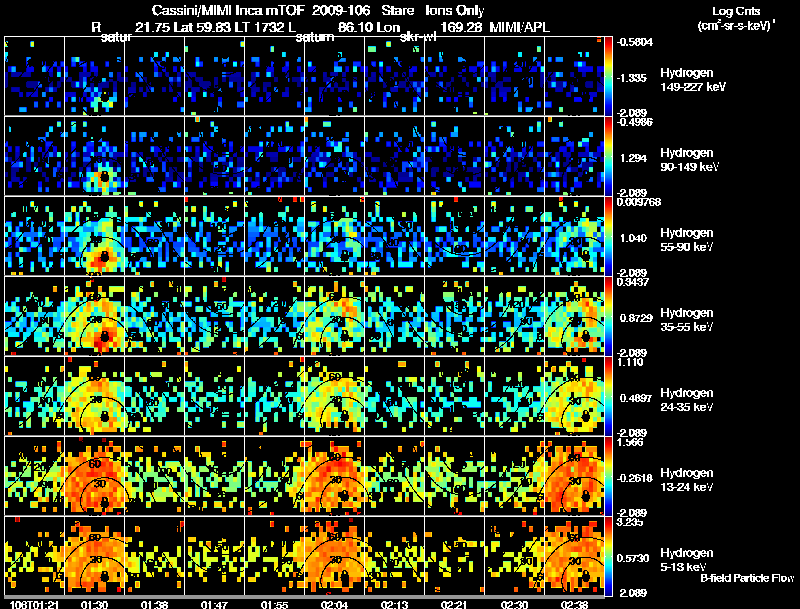Screen dimensions: 800x609
Task: Click the 'Hydrogen 13-24 keV' row label
Action: coord(686,480)
